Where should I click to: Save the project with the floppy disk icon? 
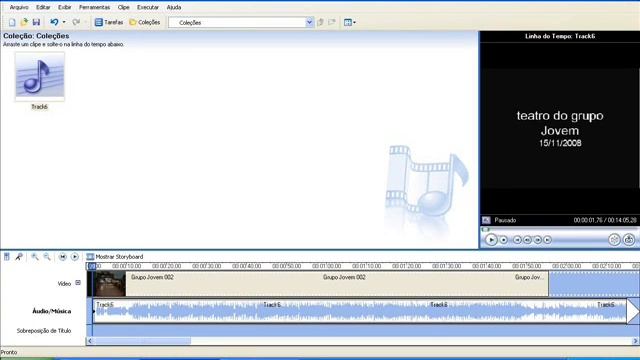tap(36, 22)
